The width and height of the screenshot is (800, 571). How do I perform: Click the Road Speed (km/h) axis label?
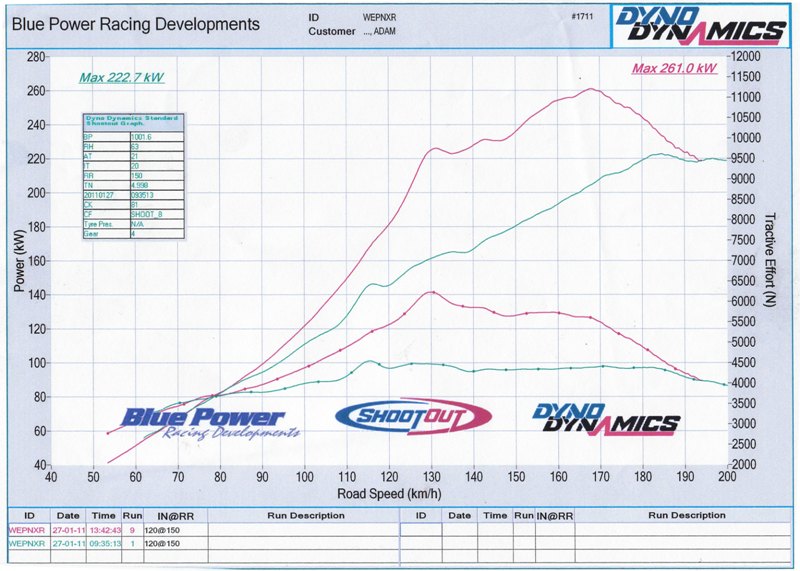389,494
